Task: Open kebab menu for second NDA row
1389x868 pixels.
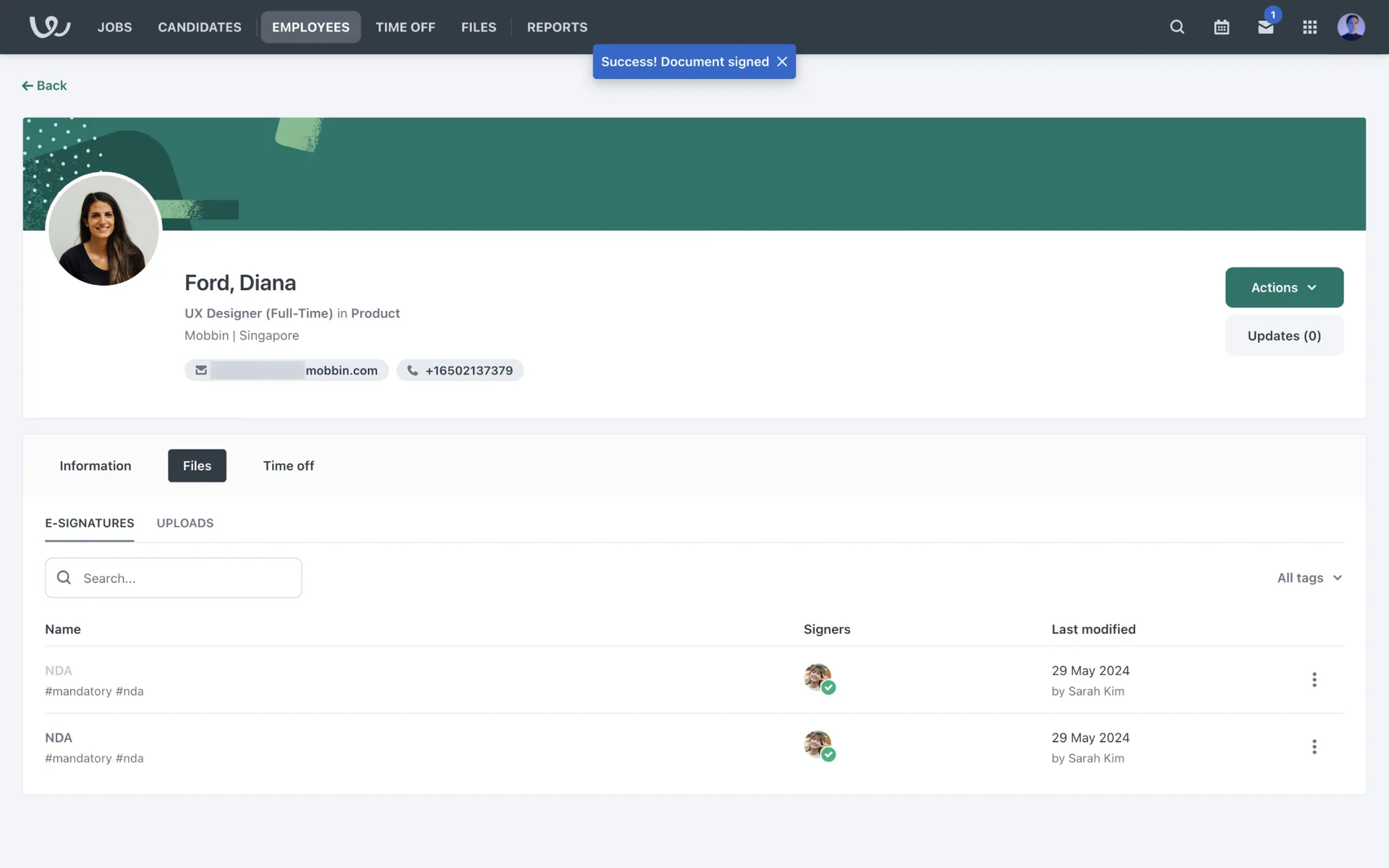Action: pos(1314,746)
